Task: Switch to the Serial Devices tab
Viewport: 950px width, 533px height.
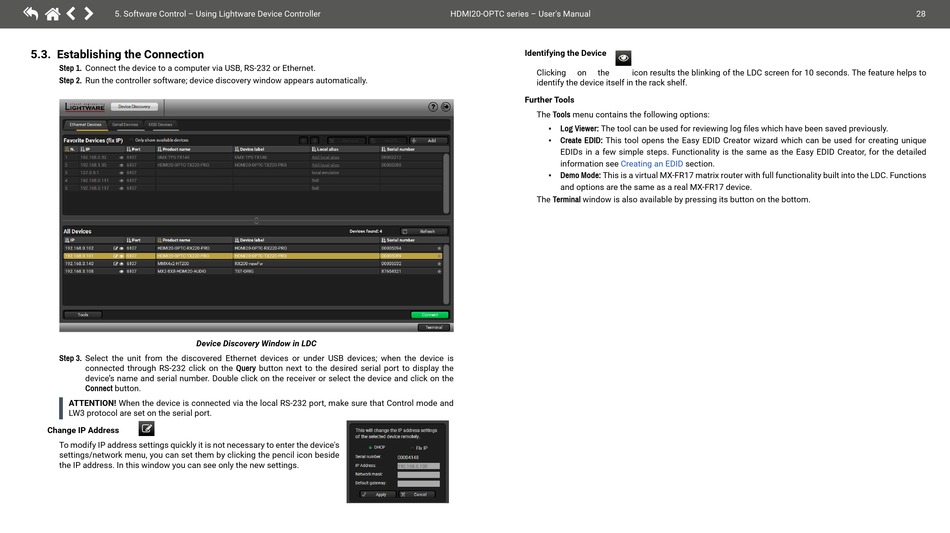Action: coord(125,125)
